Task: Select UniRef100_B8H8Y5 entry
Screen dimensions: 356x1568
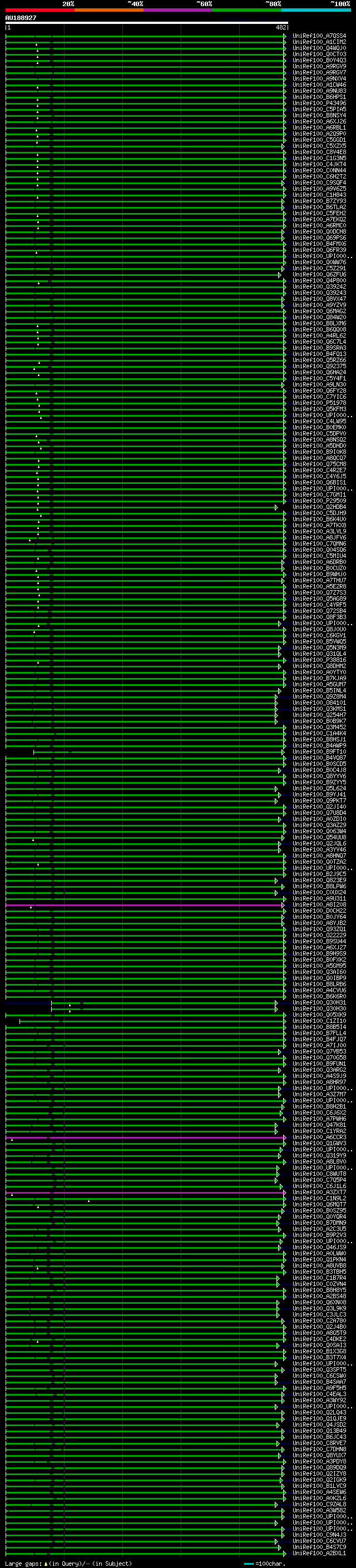Action: pos(319,1290)
